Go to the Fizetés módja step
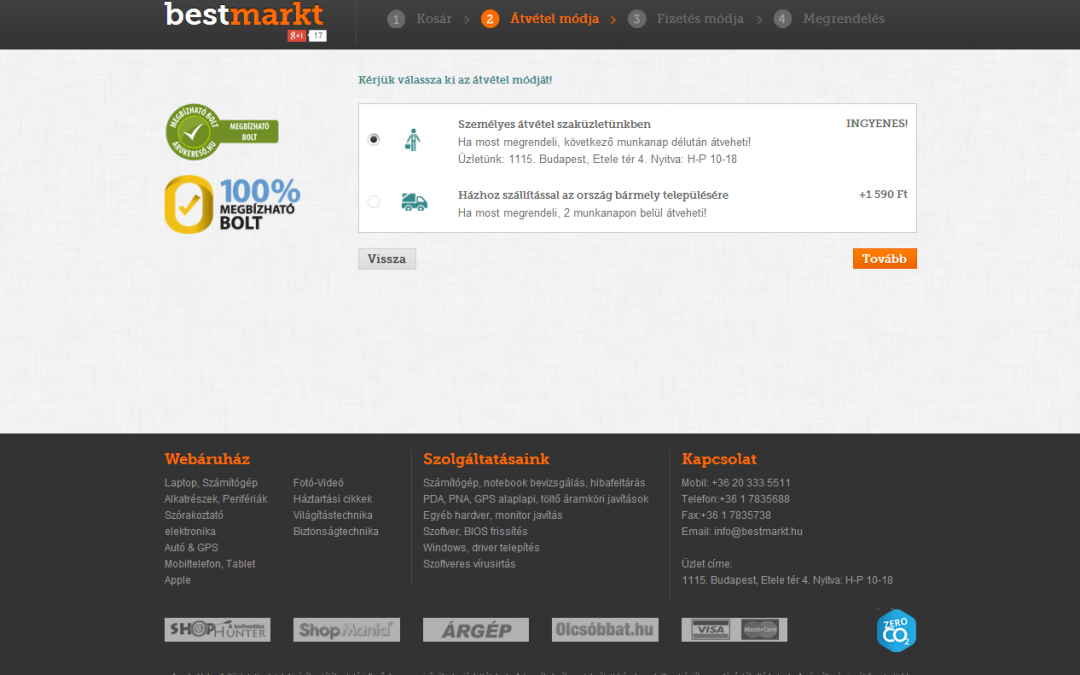The image size is (1080, 675). (700, 19)
